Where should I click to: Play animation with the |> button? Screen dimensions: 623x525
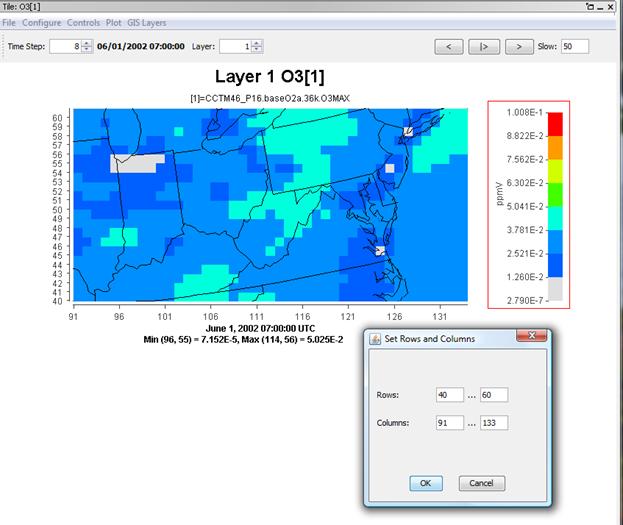click(x=484, y=46)
